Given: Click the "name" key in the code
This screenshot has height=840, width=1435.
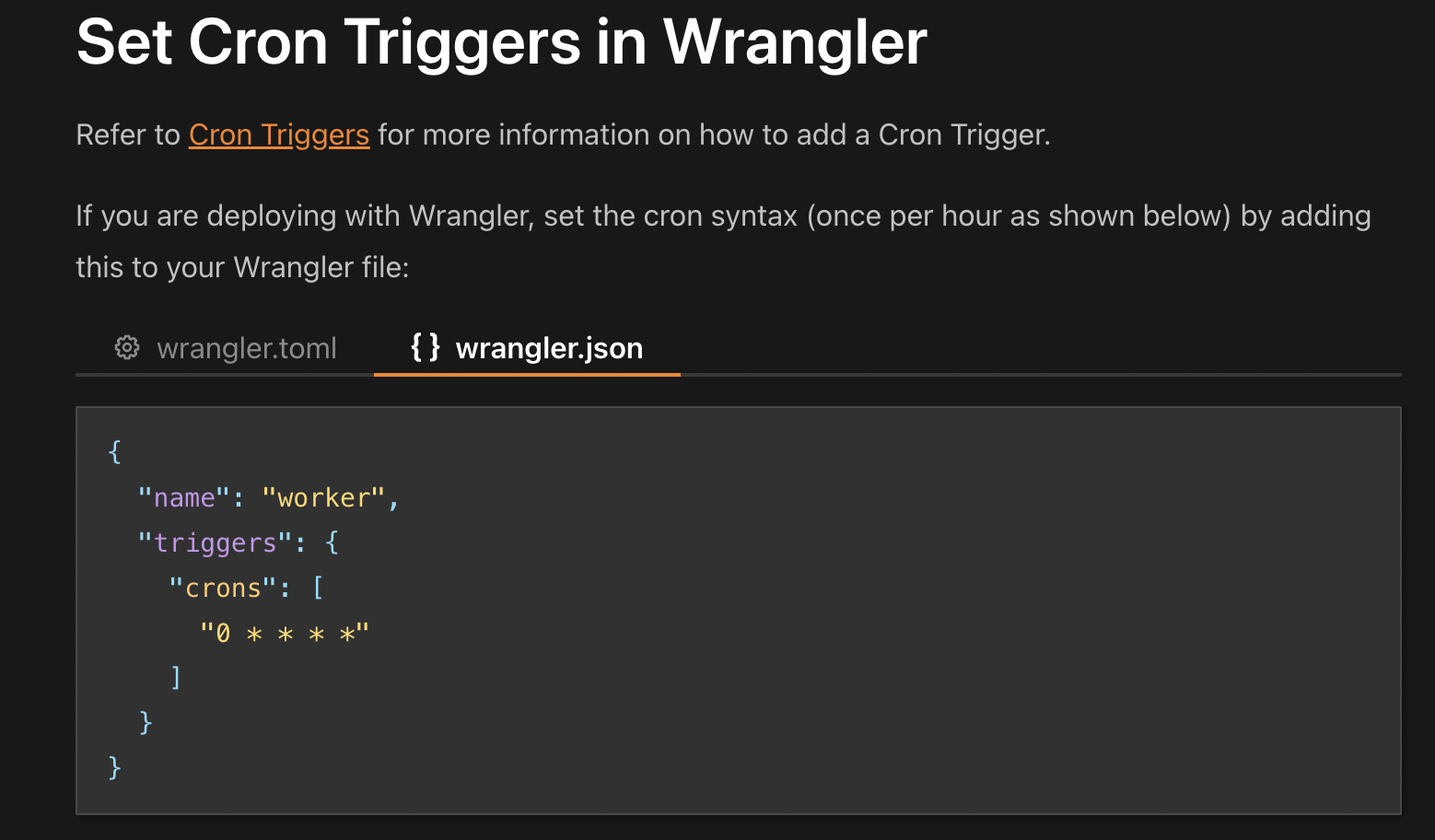Looking at the screenshot, I should [x=184, y=498].
